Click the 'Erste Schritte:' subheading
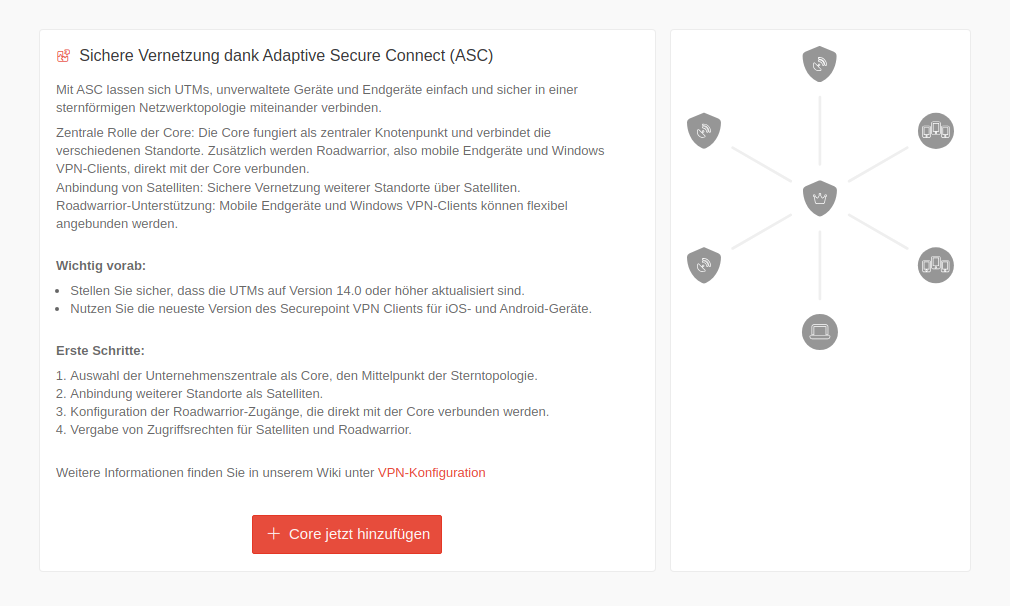The width and height of the screenshot is (1010, 606). (x=100, y=351)
